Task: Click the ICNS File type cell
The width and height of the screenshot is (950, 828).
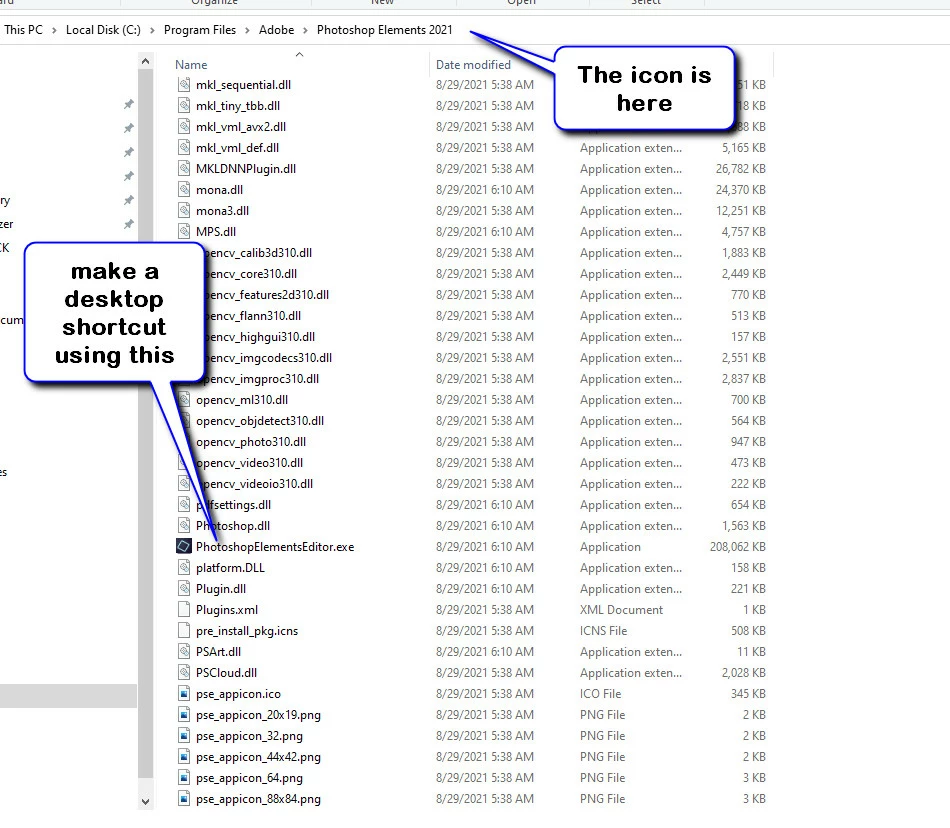Action: [x=603, y=631]
